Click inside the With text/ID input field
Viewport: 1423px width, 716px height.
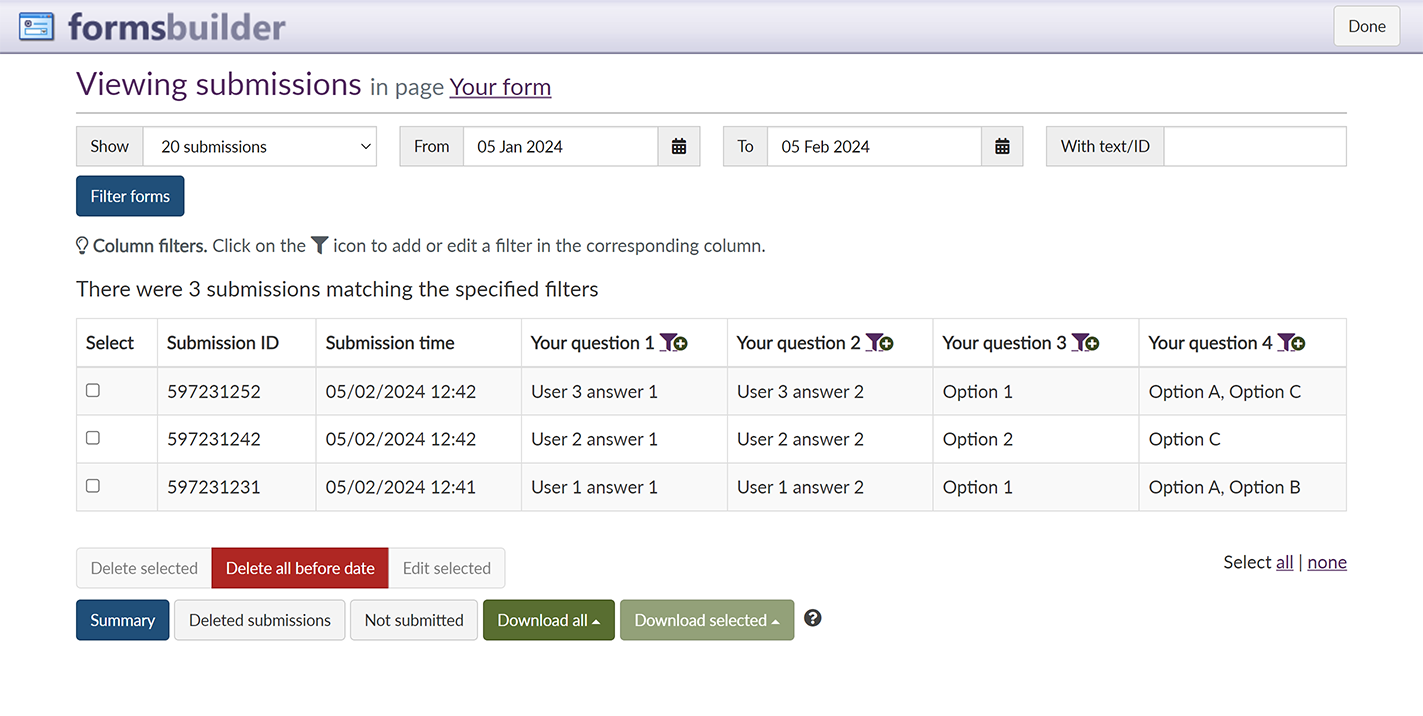click(x=1255, y=146)
